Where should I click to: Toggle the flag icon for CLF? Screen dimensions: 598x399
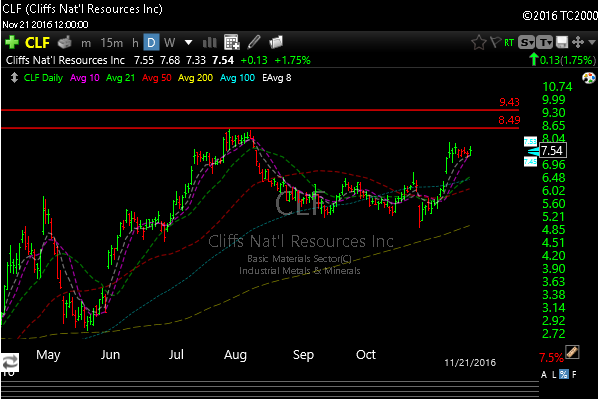tap(495, 42)
